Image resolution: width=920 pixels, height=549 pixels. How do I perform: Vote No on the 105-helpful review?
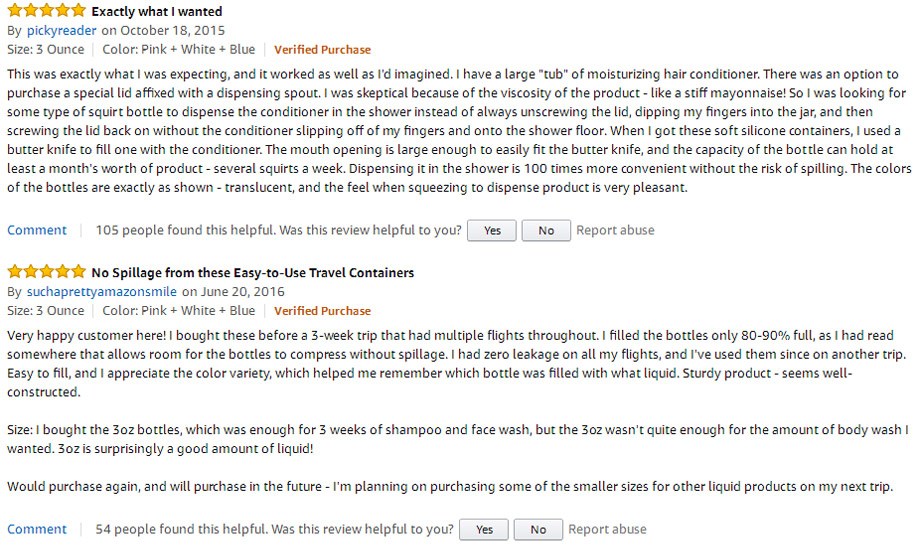(x=546, y=231)
